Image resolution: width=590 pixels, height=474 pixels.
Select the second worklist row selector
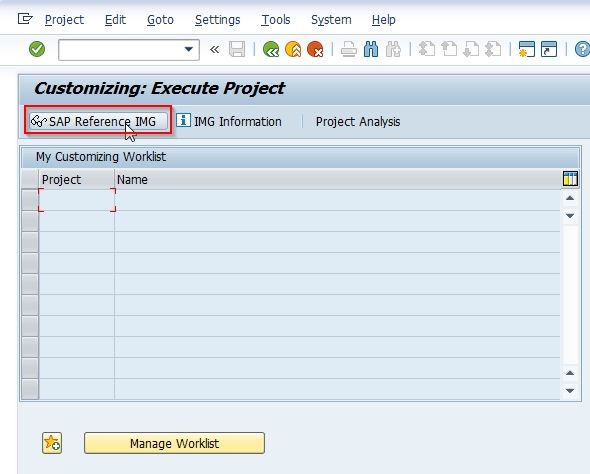[x=30, y=221]
